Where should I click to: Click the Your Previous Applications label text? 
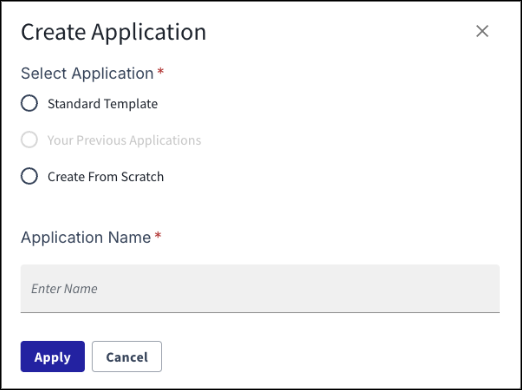click(x=124, y=140)
